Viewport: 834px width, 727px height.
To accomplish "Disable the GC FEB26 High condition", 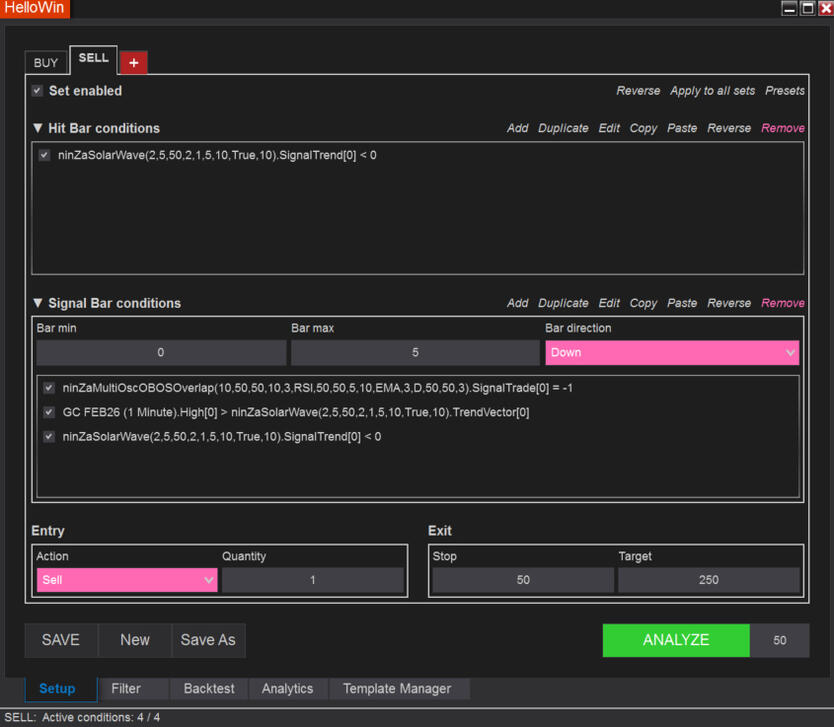I will pyautogui.click(x=49, y=412).
